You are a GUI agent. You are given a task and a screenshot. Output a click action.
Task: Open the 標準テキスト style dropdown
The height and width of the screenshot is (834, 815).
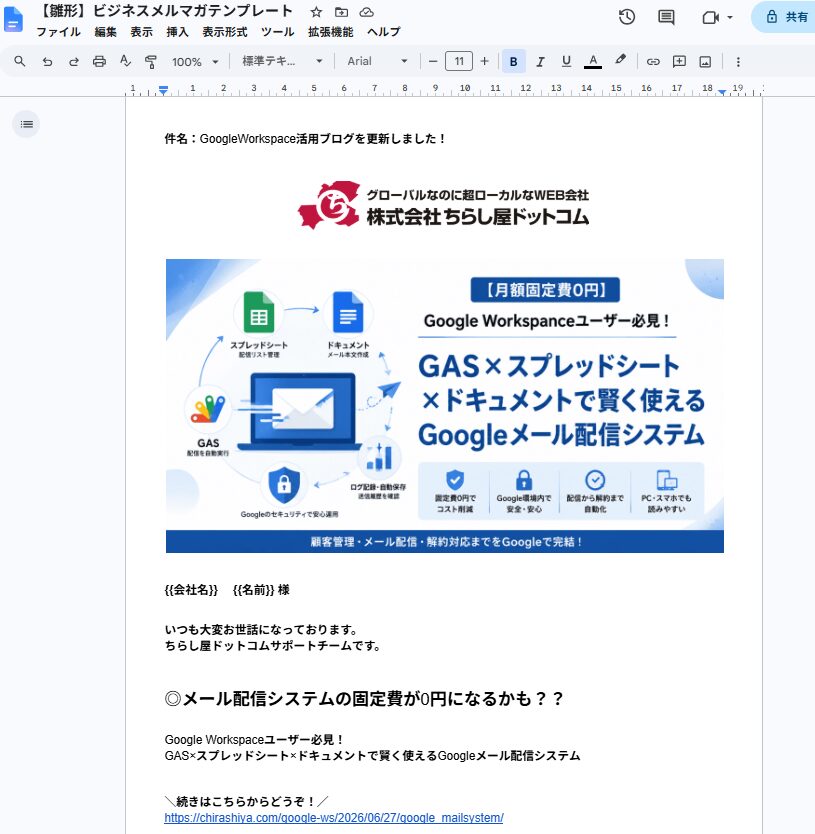[282, 61]
